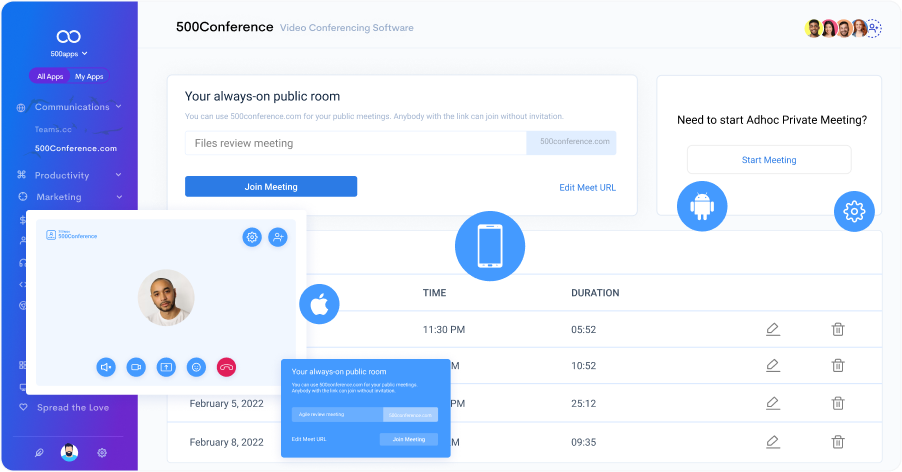Edit the 10:52 duration meeting
This screenshot has width=902, height=472.
coord(772,366)
